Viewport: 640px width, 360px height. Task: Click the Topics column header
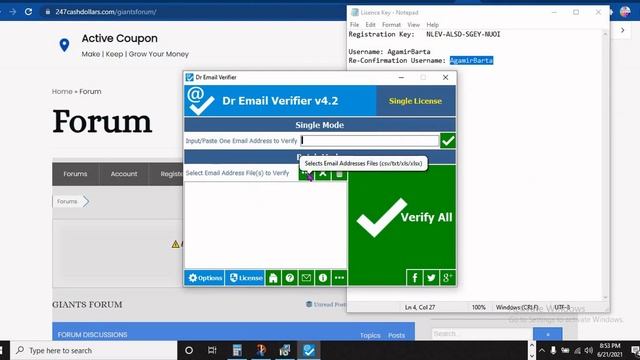tap(370, 336)
